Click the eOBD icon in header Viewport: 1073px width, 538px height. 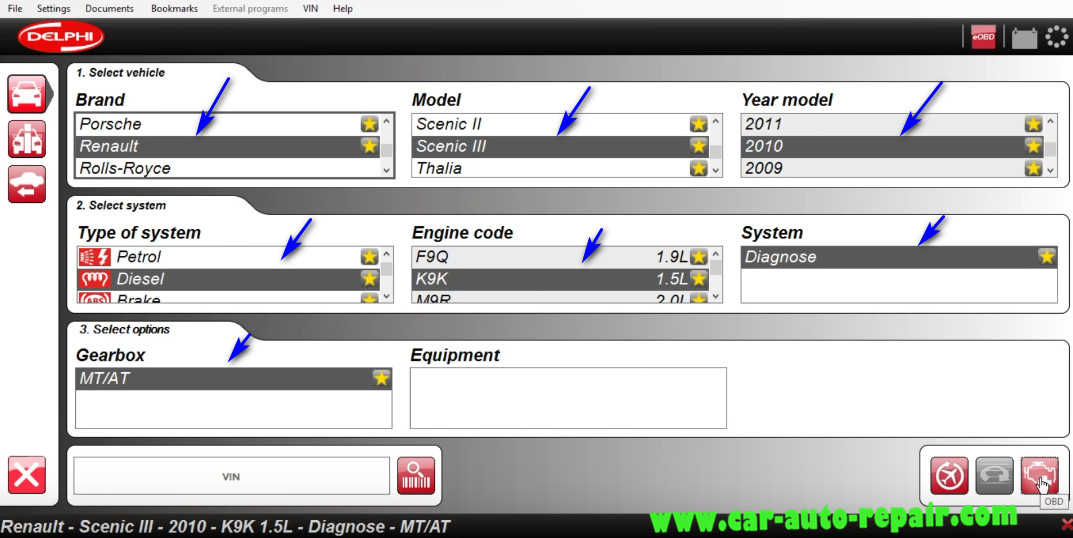point(983,37)
